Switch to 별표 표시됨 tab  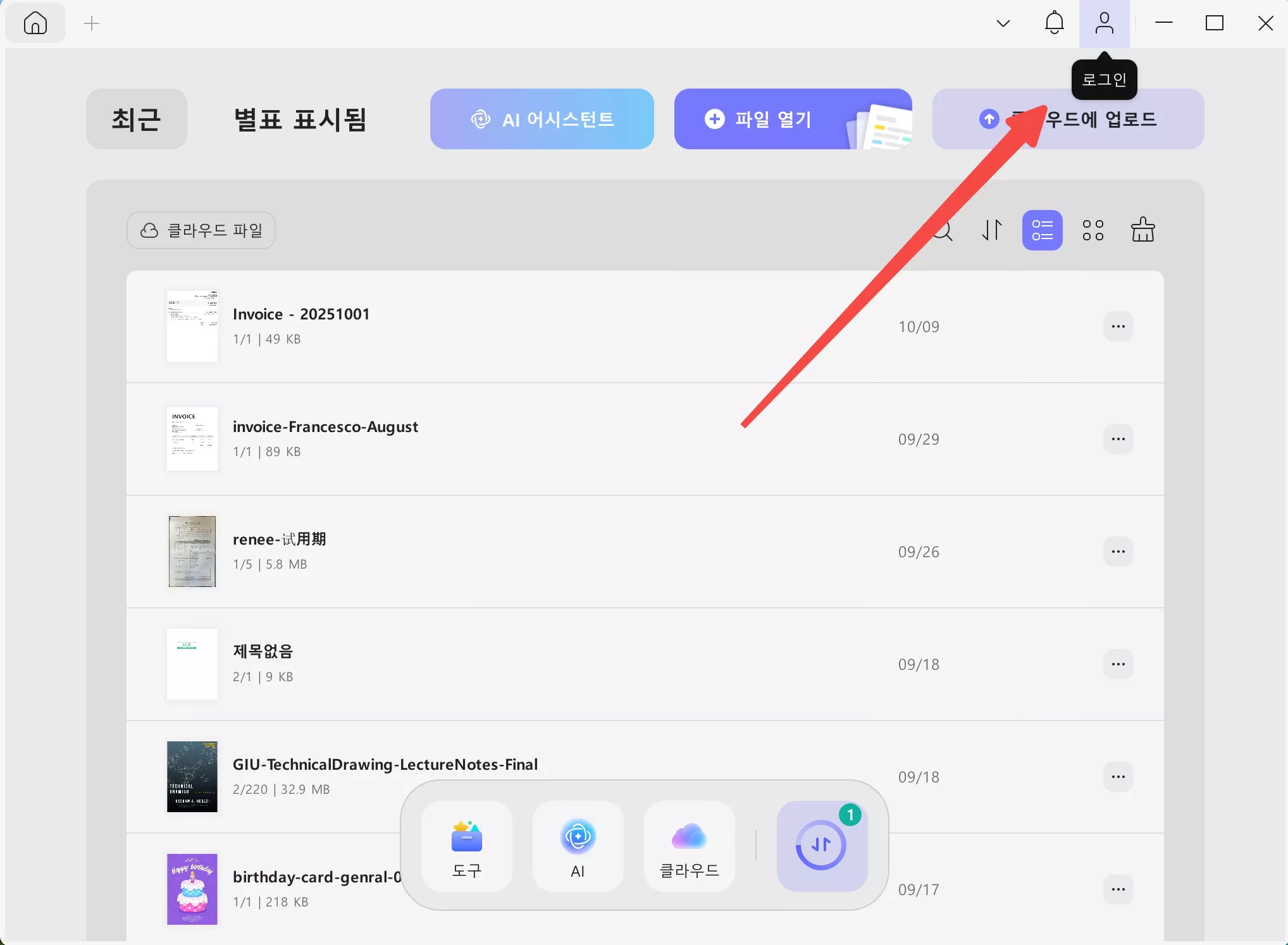[x=300, y=119]
